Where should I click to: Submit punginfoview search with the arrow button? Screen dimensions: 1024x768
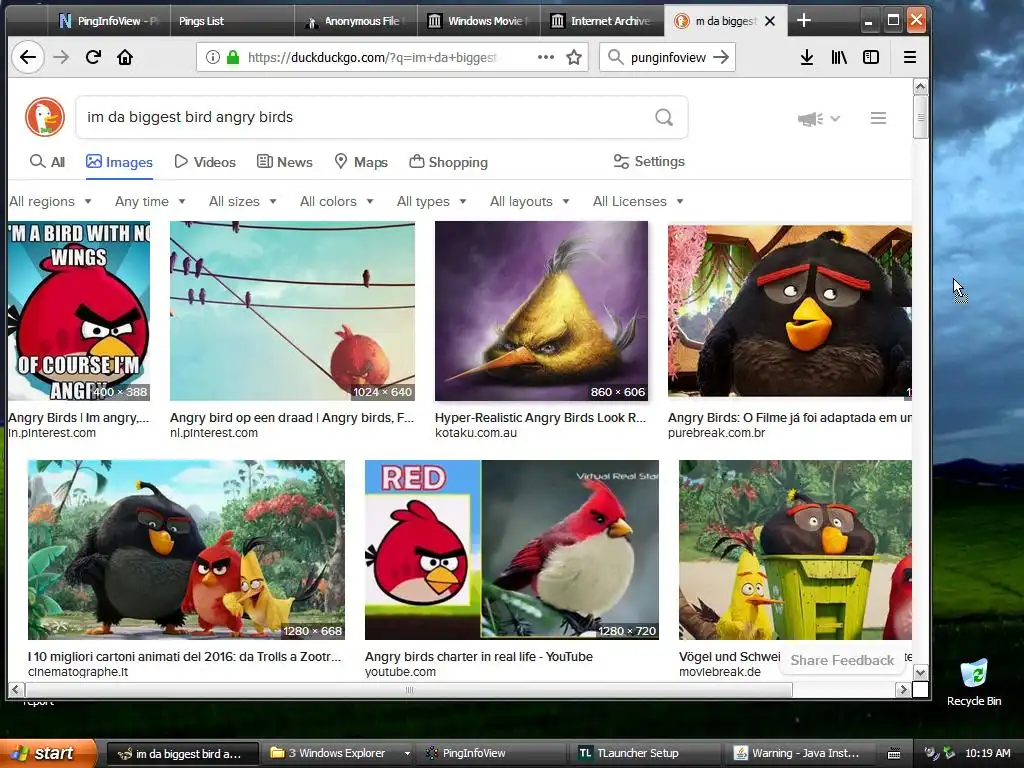tap(721, 57)
